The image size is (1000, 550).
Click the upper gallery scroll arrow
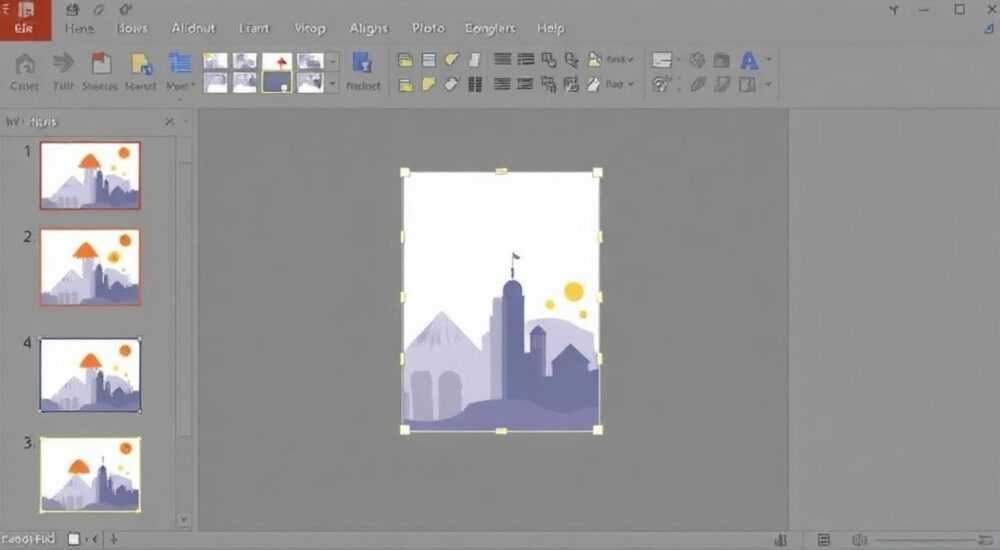(332, 61)
